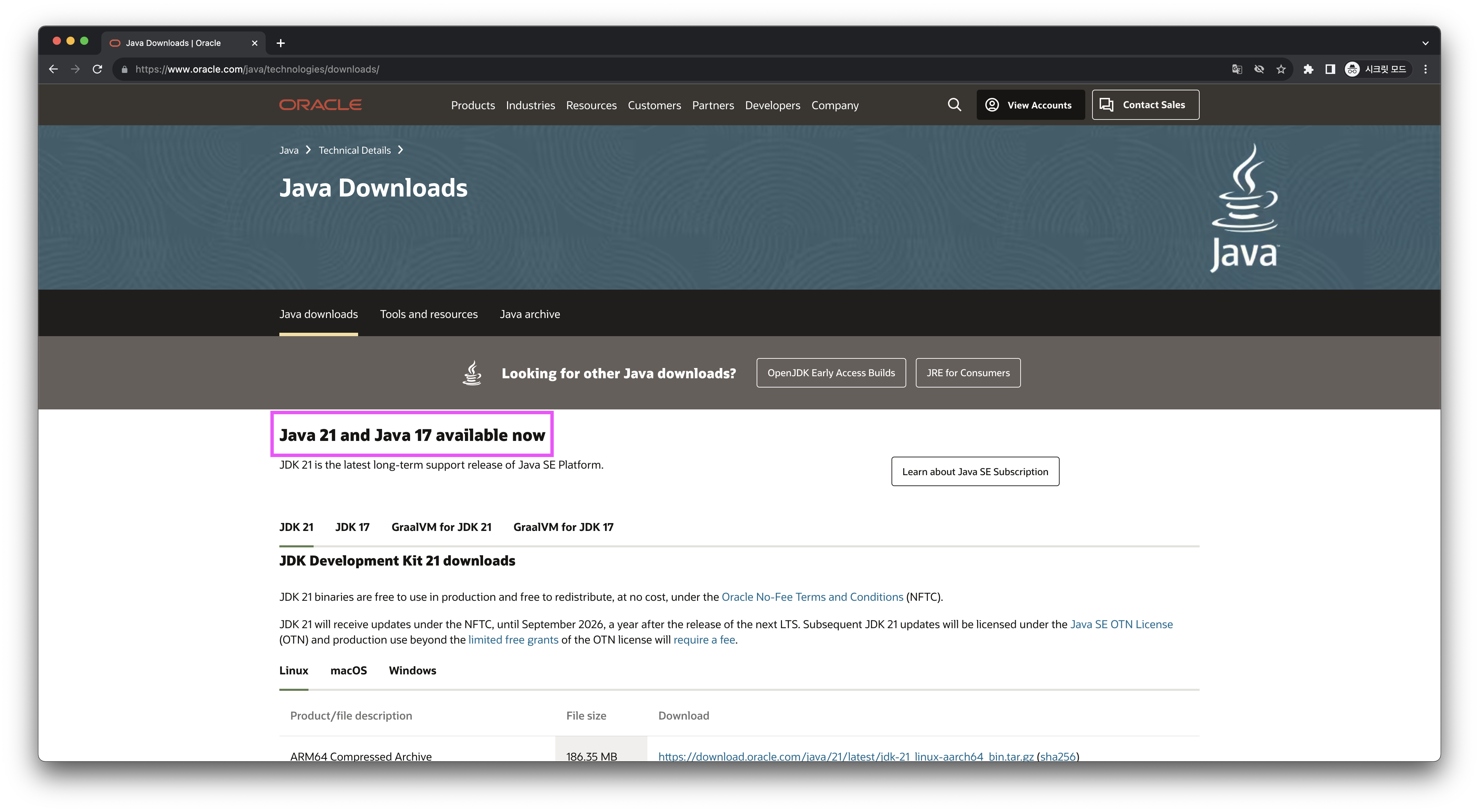Open the limited free grants link
1479x812 pixels.
pyautogui.click(x=513, y=640)
